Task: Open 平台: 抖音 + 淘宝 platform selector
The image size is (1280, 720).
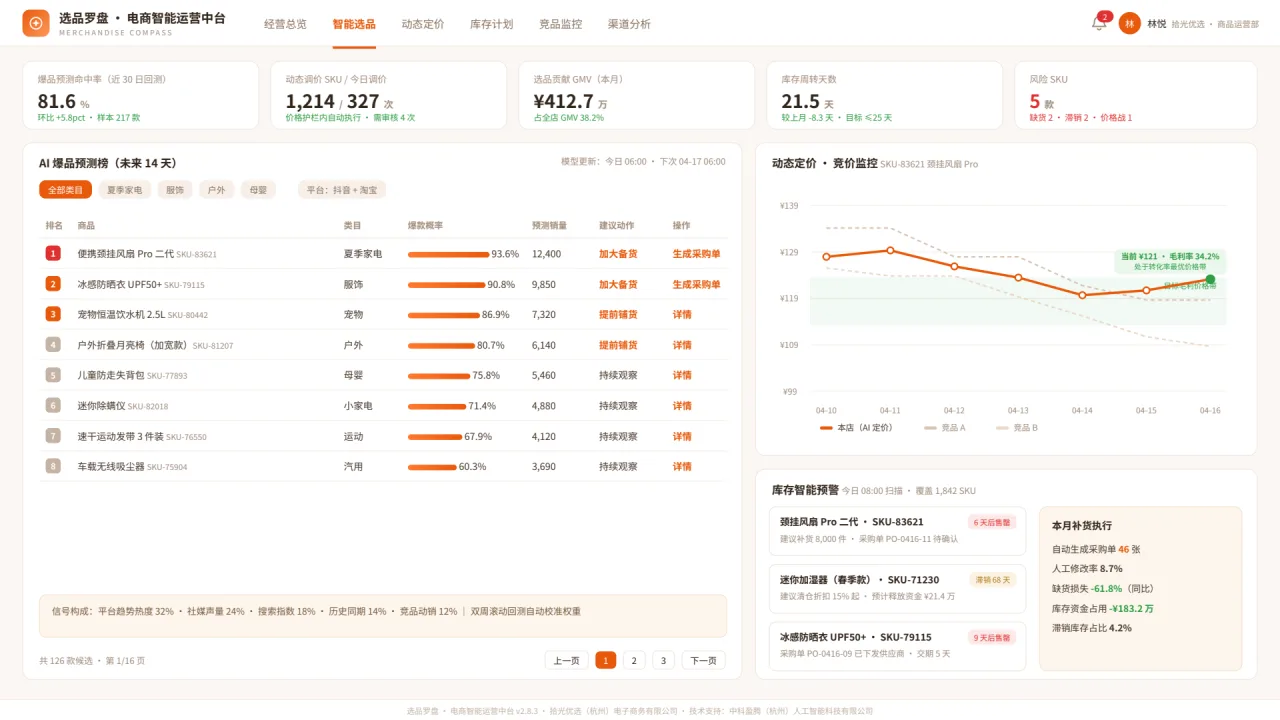Action: [x=342, y=190]
